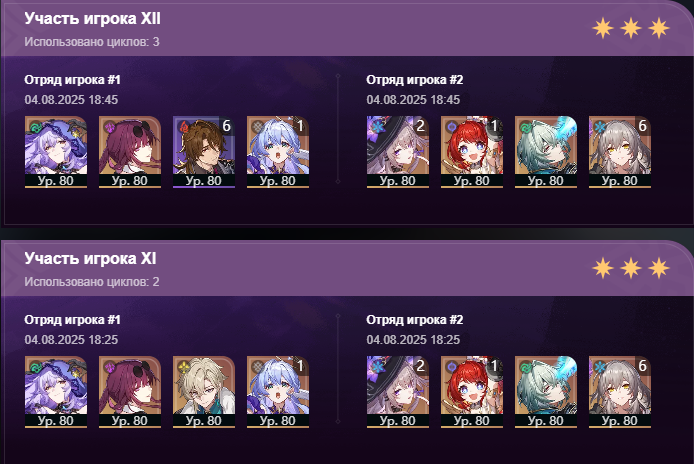
Task: Select the brown-haired character marked 6
Action: click(204, 152)
